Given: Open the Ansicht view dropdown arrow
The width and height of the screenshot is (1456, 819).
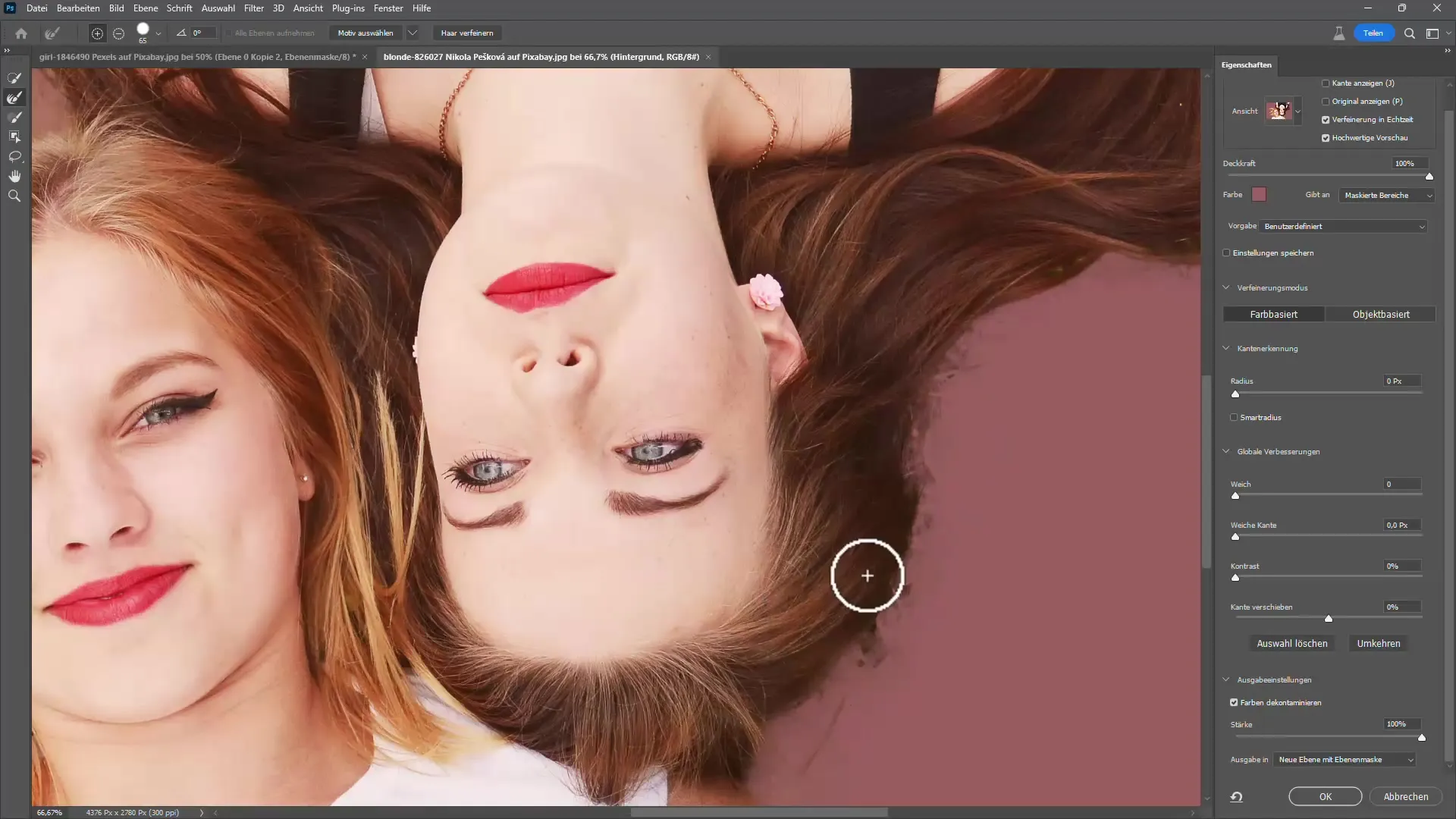Looking at the screenshot, I should (x=1298, y=111).
